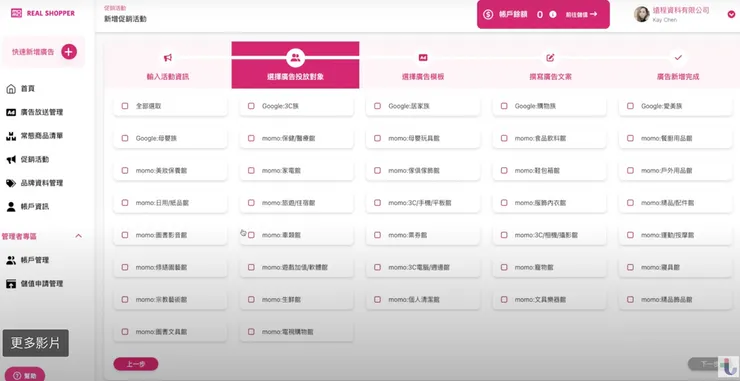The height and width of the screenshot is (381, 740).
Task: Check the momo:餐廚用品館 checkbox
Action: [x=630, y=138]
